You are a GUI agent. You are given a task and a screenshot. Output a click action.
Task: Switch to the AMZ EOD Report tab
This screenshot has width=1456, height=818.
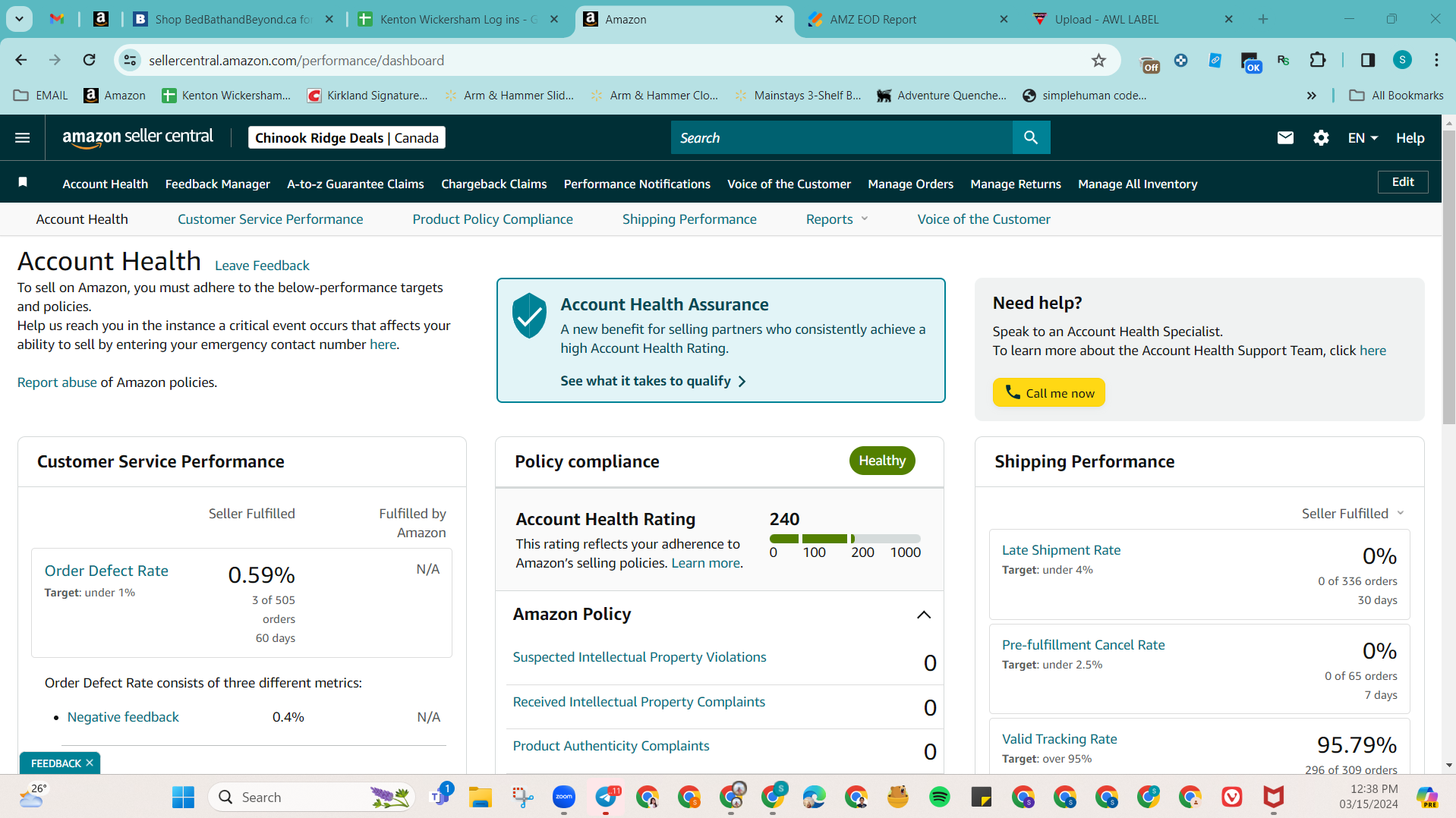pos(907,19)
